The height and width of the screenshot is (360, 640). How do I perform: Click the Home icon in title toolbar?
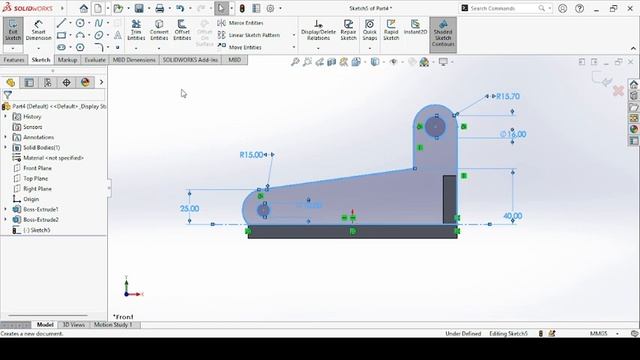(84, 8)
